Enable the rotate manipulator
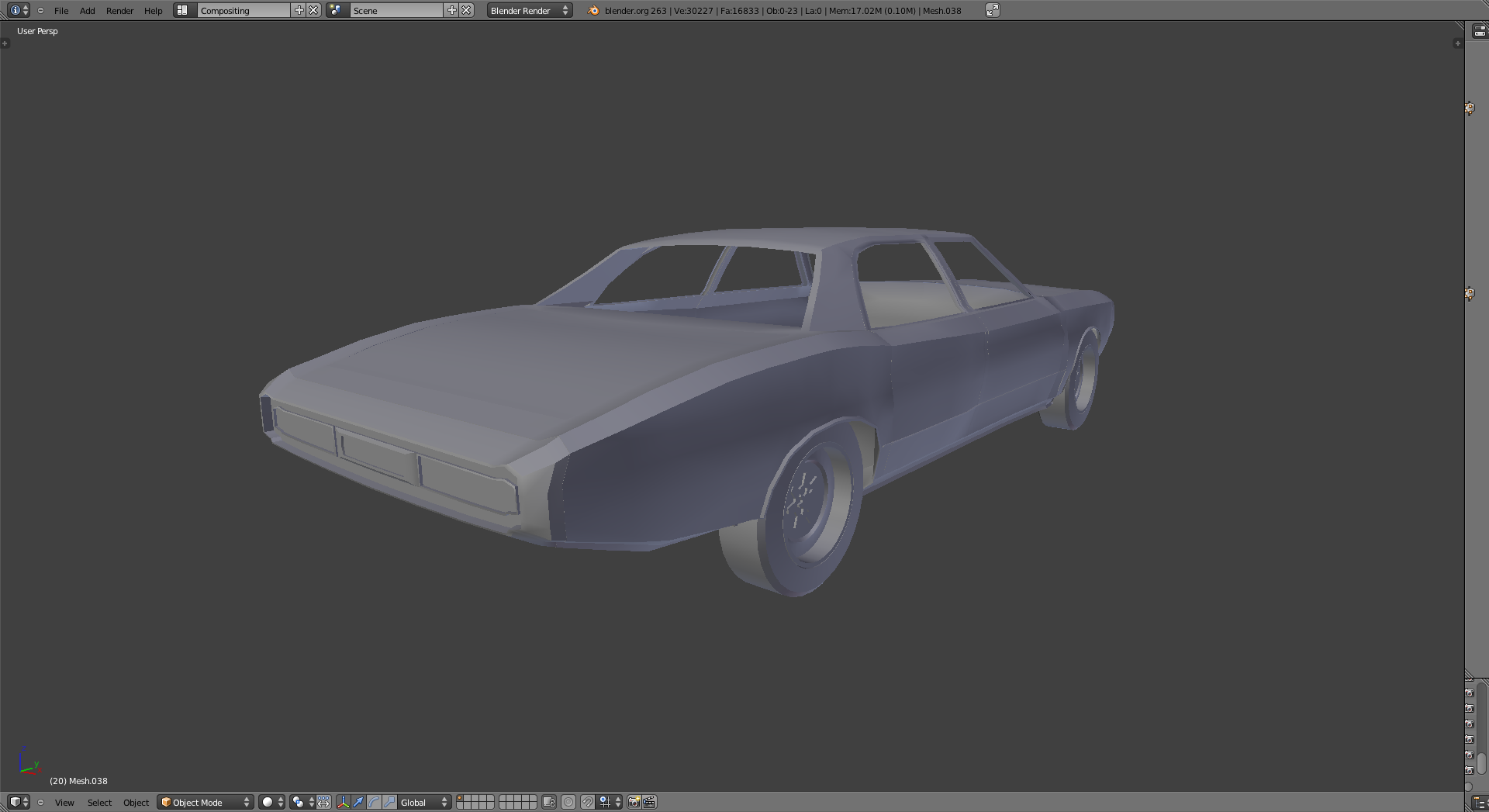Viewport: 1489px width, 812px height. [374, 802]
